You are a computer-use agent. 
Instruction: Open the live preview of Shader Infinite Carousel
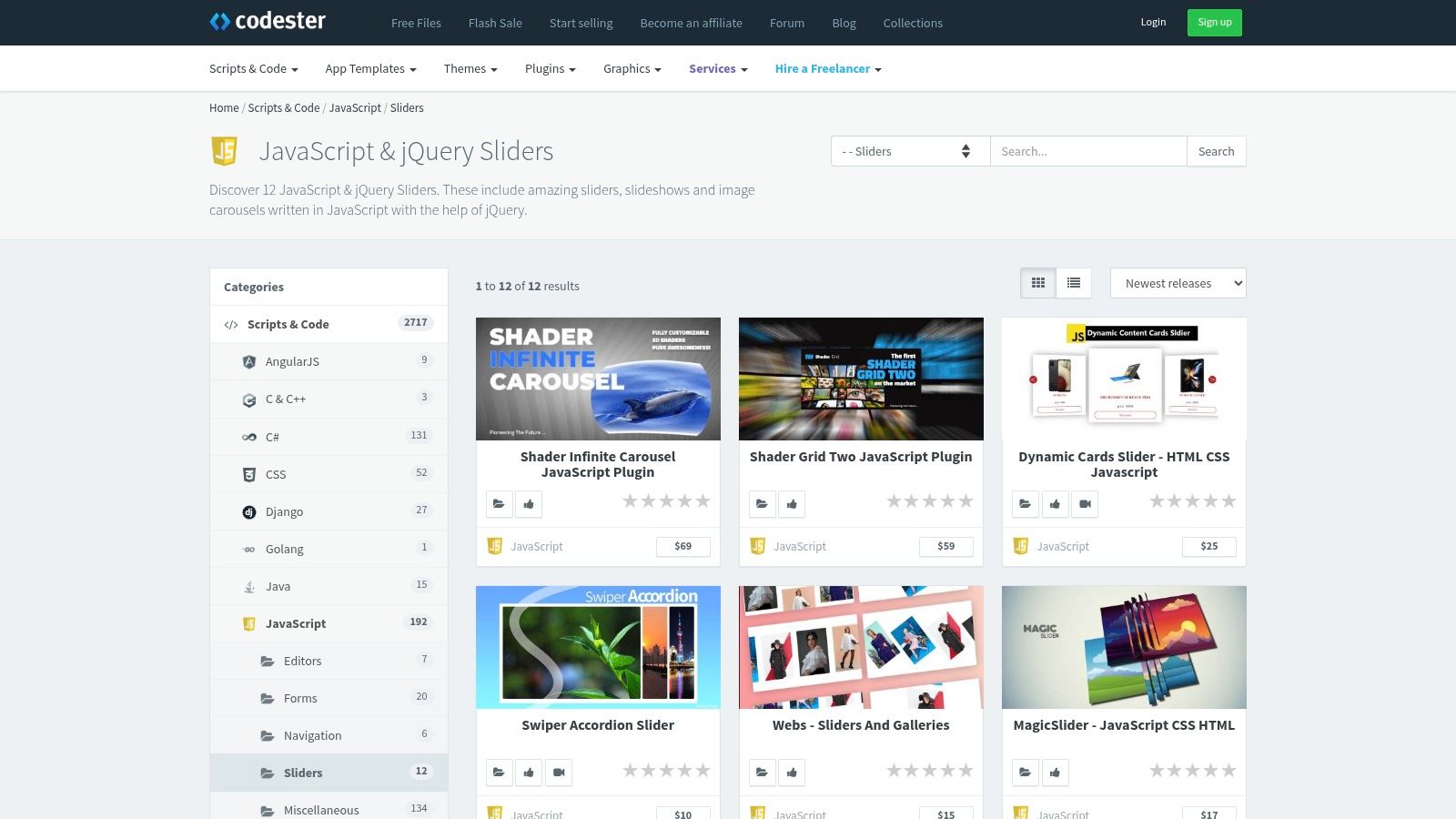point(499,503)
